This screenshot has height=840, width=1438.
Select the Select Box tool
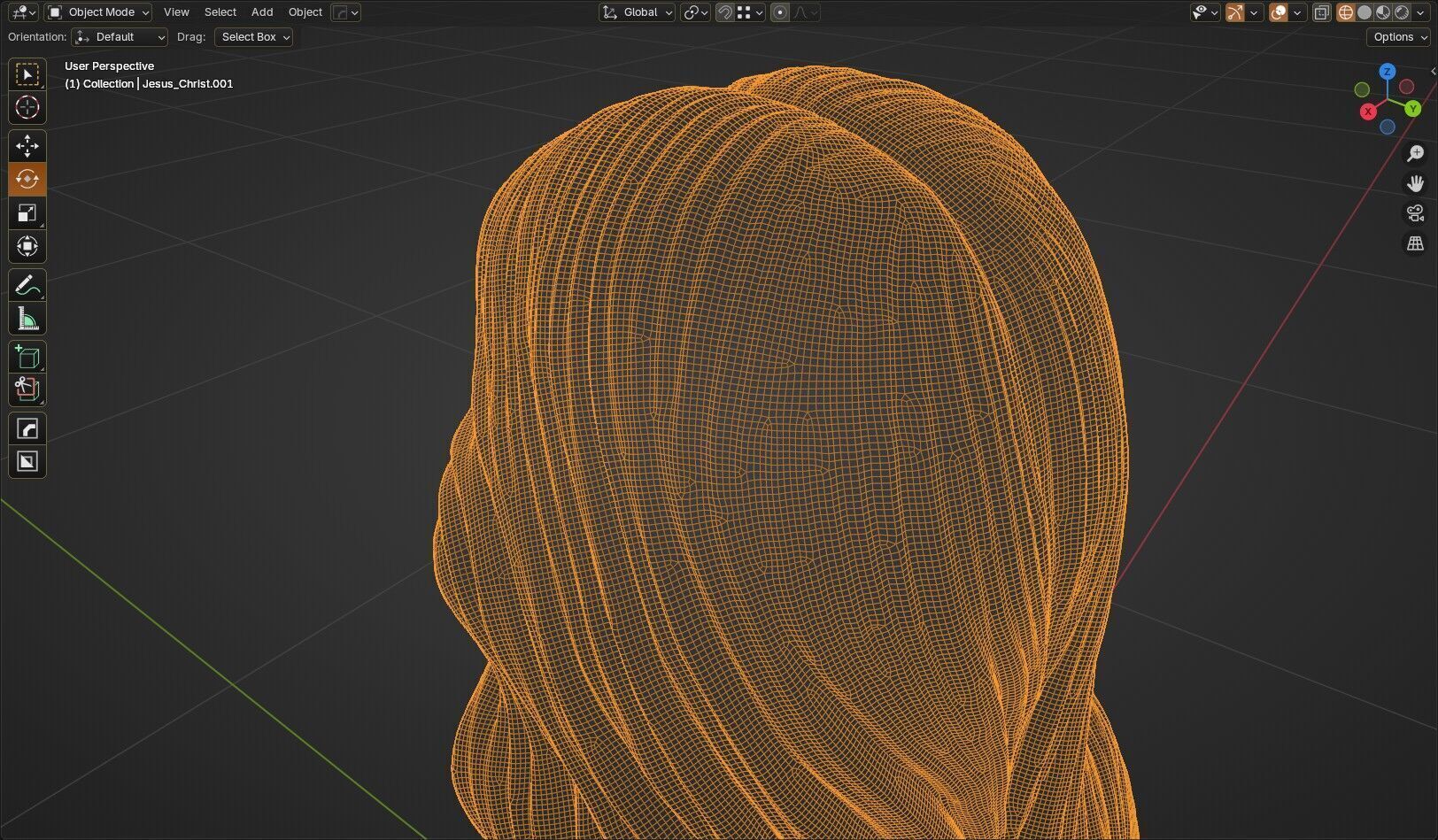[27, 75]
